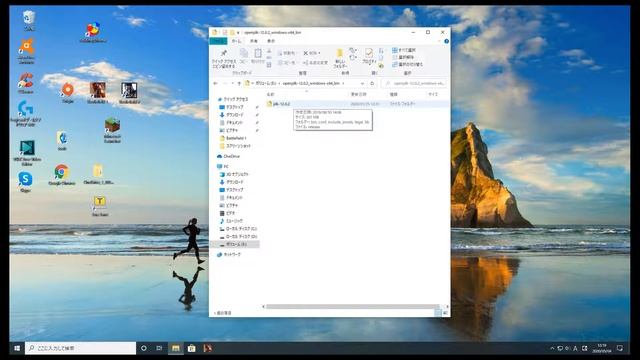Select Battlefield 1 folder in navigation pane
The width and height of the screenshot is (640, 360).
233,138
